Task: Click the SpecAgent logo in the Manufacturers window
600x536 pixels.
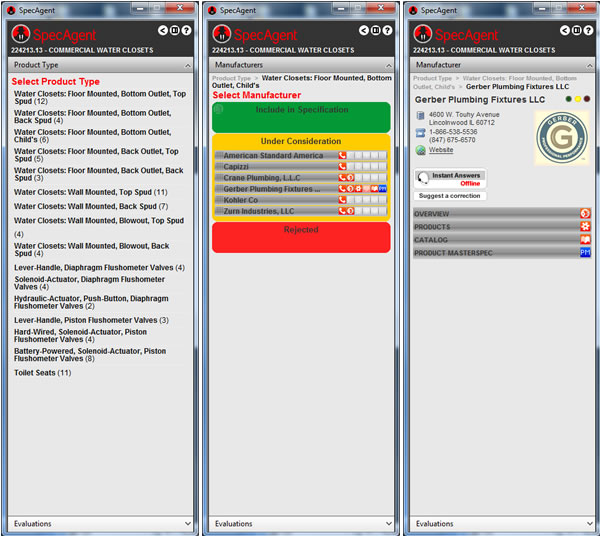Action: coord(222,34)
